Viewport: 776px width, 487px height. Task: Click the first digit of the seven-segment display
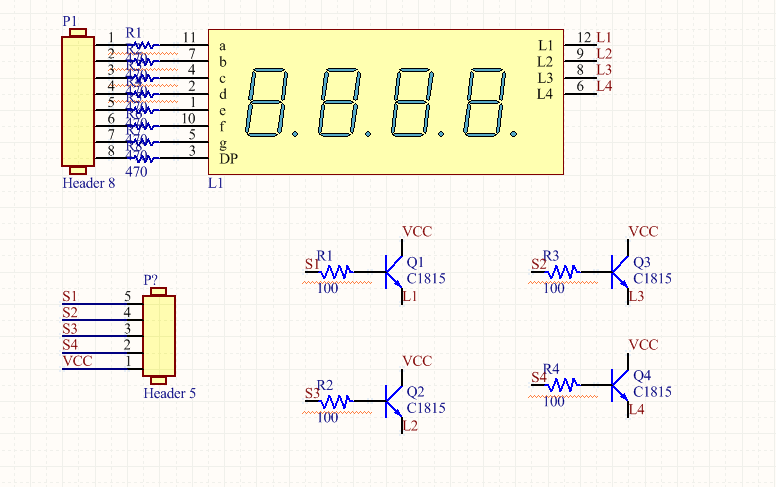pos(267,103)
